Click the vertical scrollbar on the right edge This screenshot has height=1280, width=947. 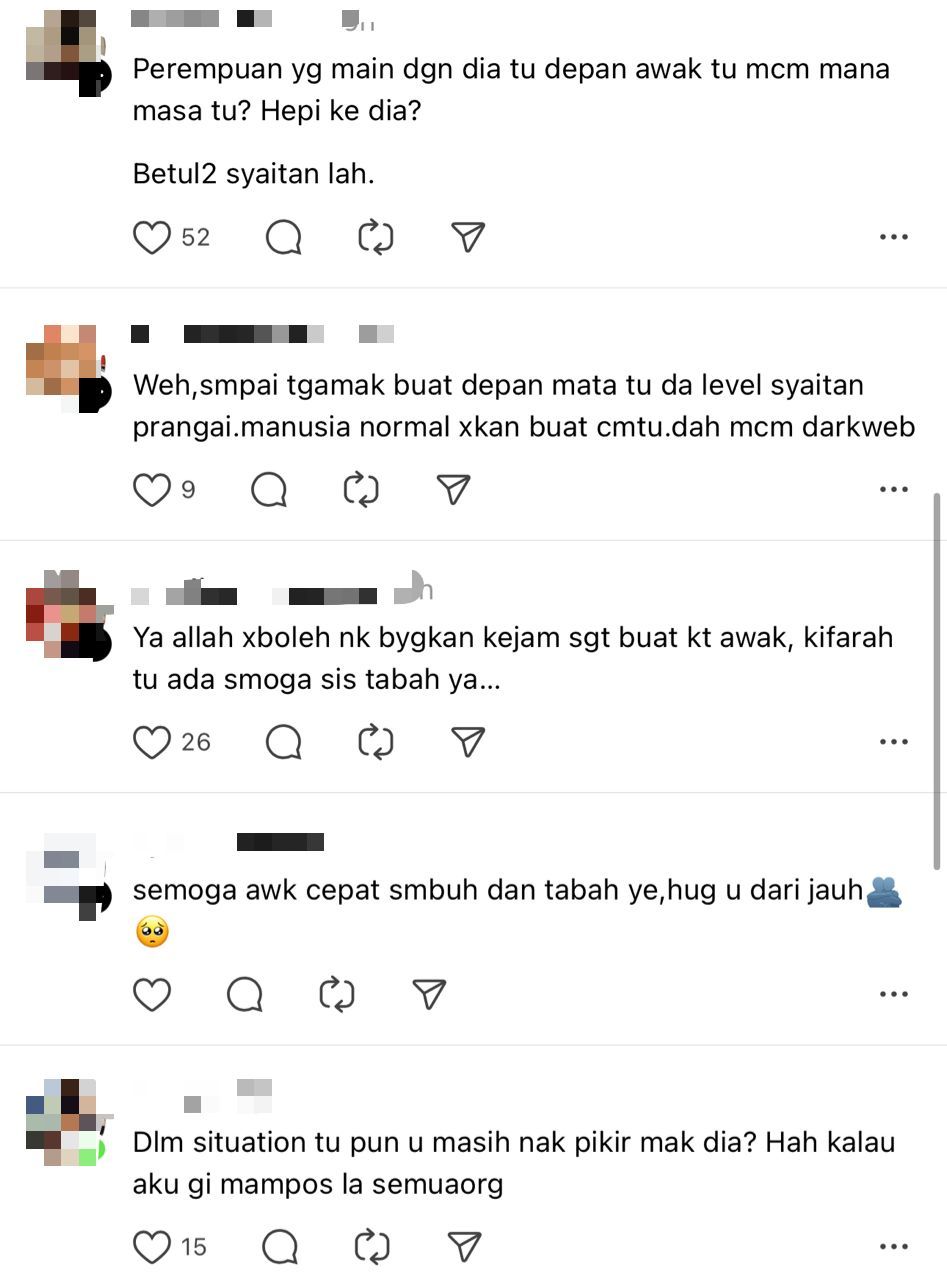939,680
